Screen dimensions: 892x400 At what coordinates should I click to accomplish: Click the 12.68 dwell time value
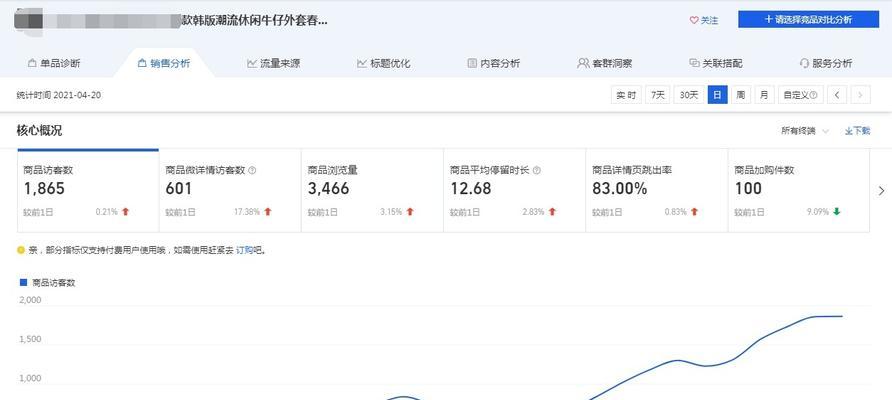pos(471,188)
